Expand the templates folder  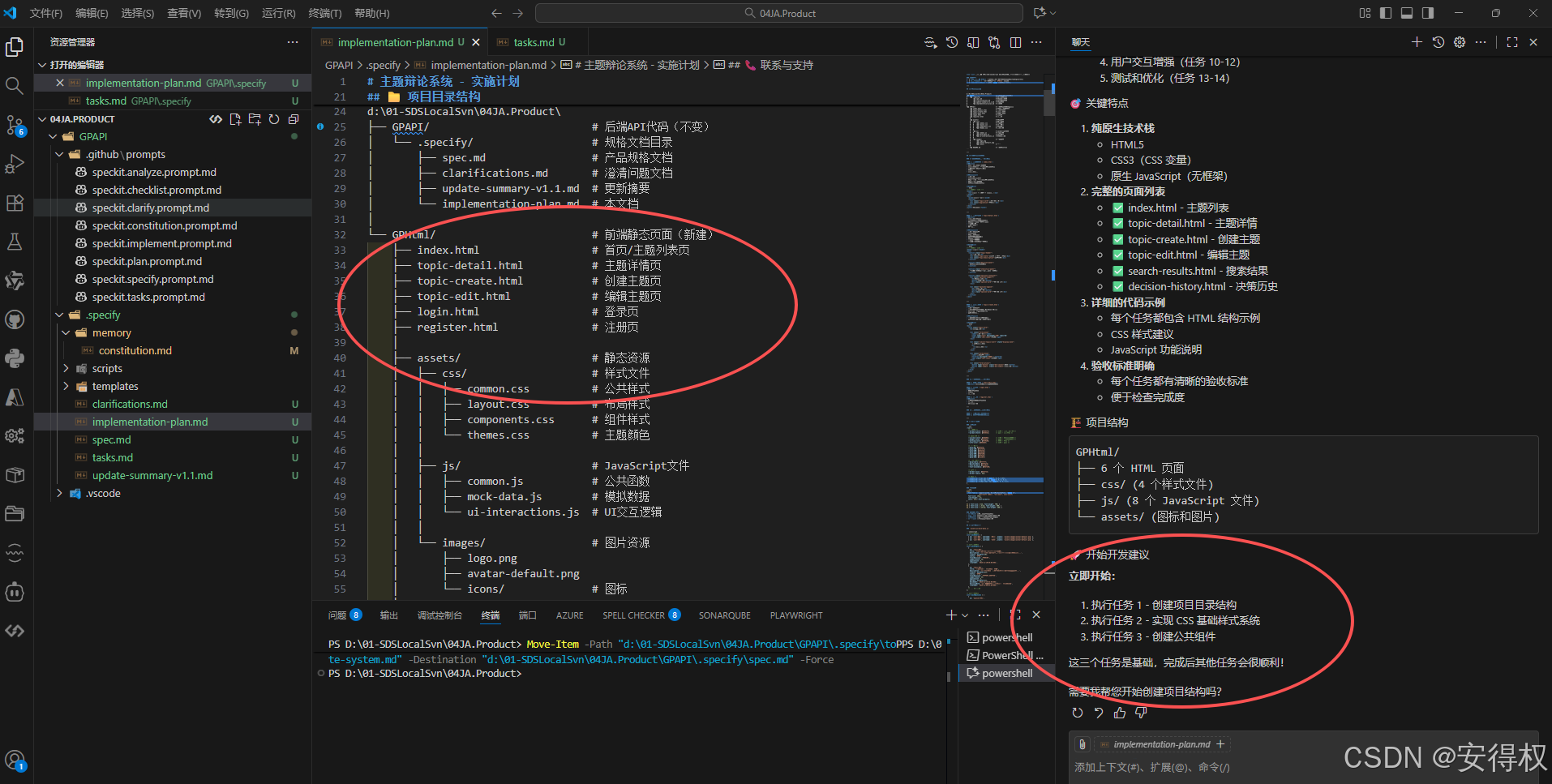(x=66, y=386)
